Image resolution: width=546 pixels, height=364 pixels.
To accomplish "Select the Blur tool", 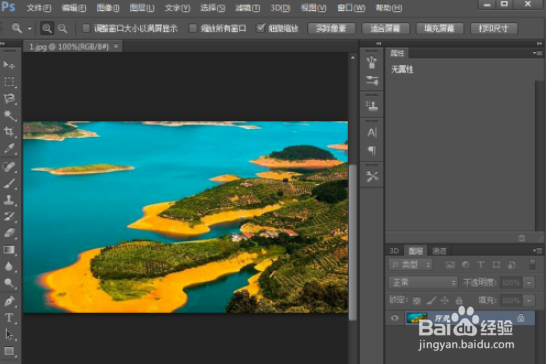I will click(9, 266).
